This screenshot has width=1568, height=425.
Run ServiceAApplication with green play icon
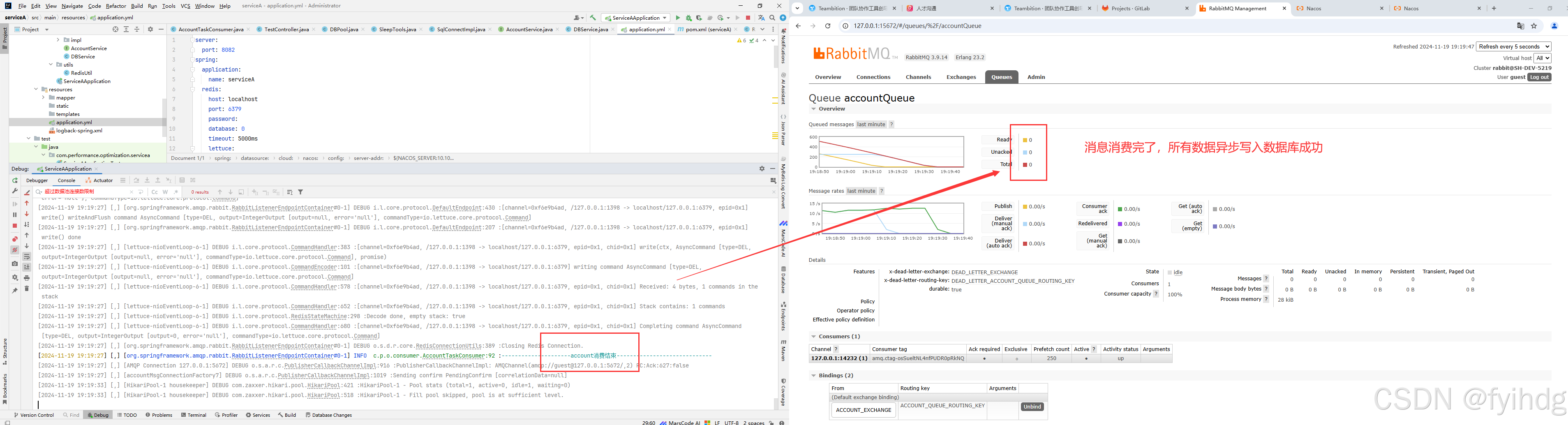(x=677, y=18)
